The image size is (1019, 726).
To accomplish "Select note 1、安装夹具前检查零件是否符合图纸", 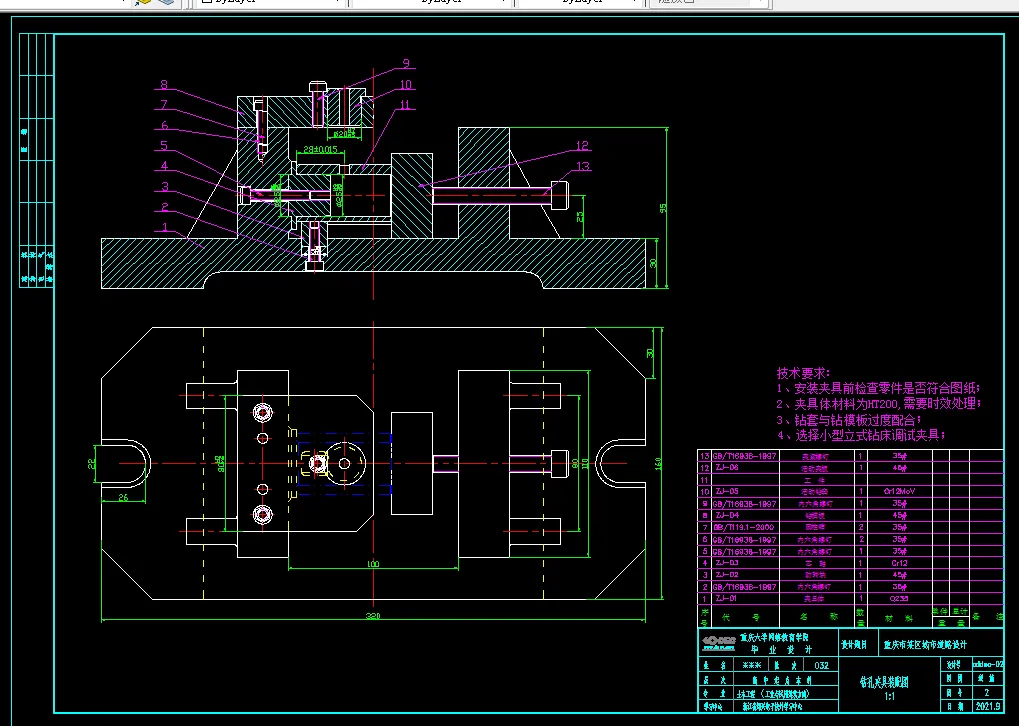I will click(x=878, y=389).
